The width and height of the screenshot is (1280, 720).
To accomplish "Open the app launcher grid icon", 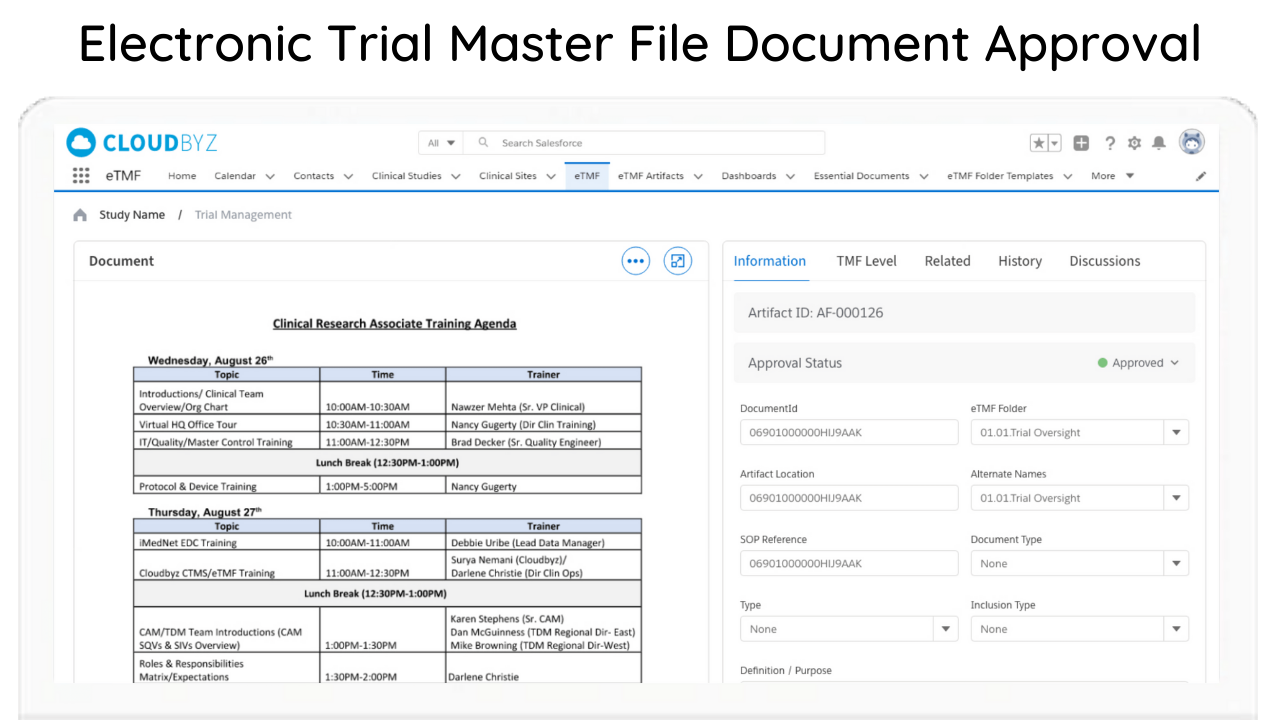I will click(x=81, y=176).
